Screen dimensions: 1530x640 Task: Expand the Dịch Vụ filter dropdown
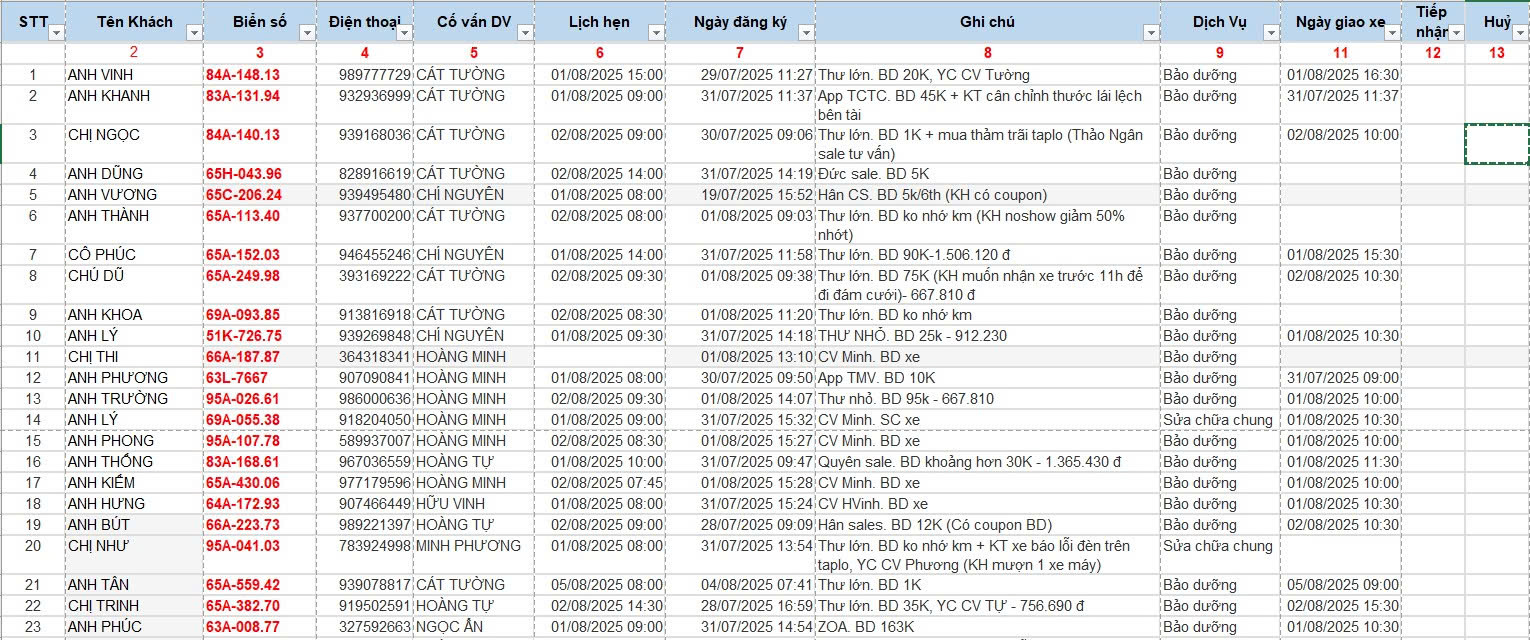[x=1270, y=33]
